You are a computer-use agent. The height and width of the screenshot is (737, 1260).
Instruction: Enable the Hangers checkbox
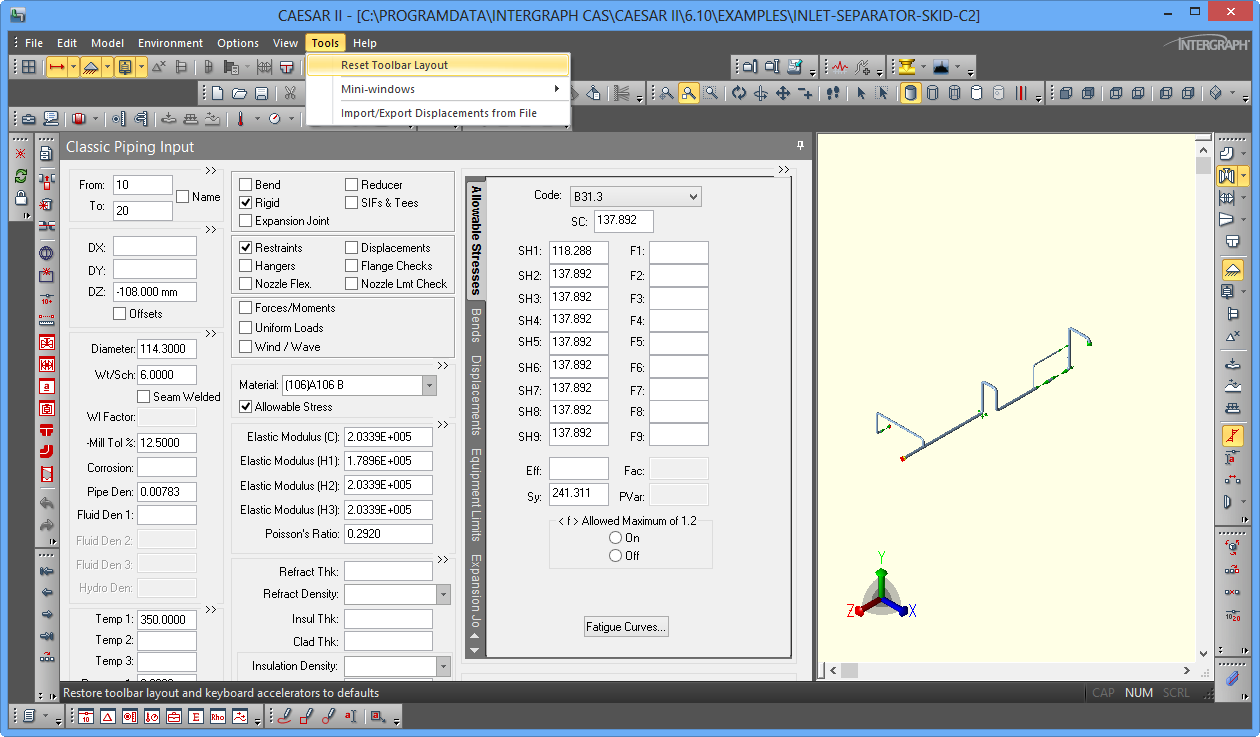[x=245, y=266]
